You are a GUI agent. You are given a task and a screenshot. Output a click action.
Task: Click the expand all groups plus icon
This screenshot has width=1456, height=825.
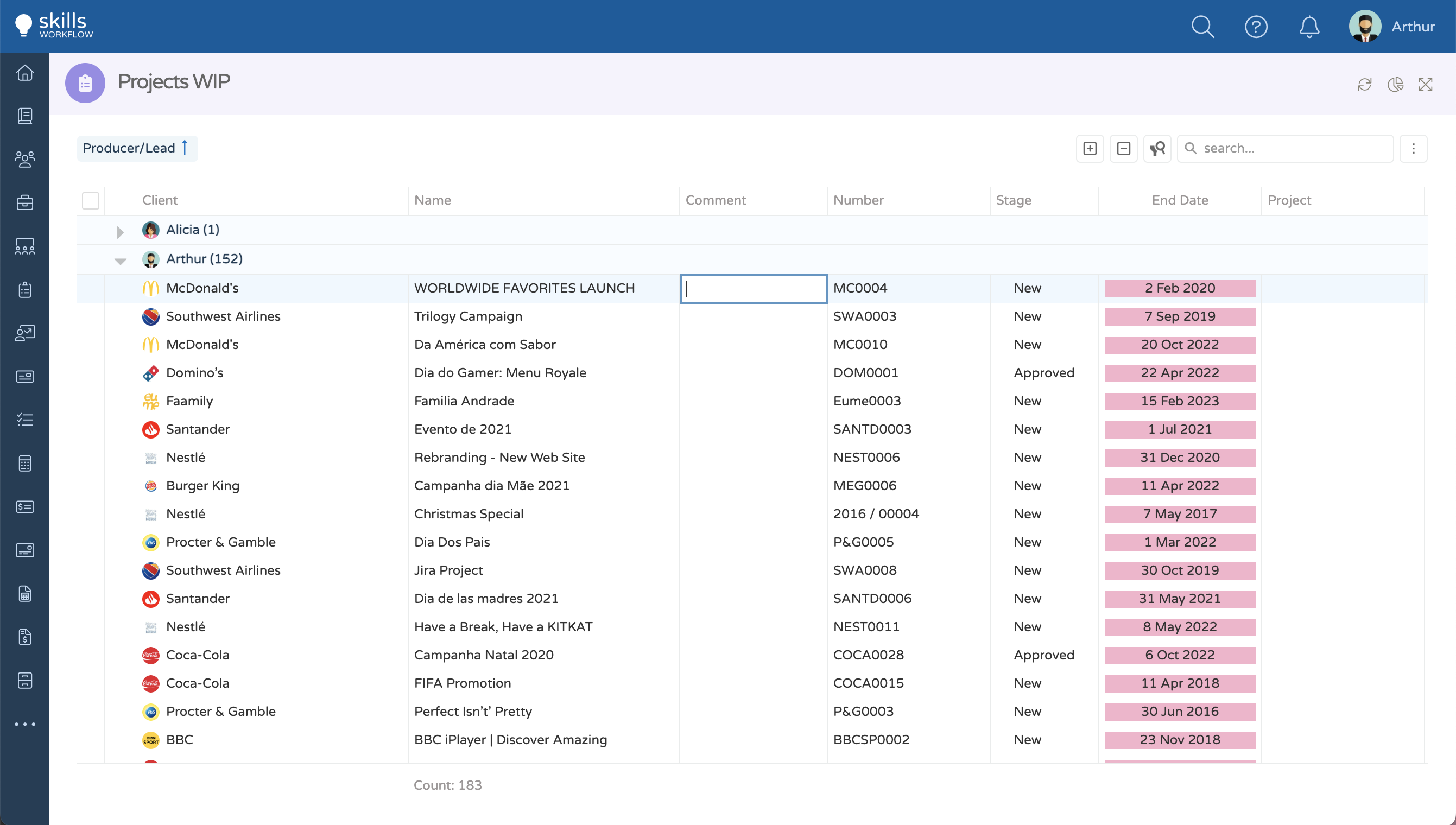[1090, 149]
